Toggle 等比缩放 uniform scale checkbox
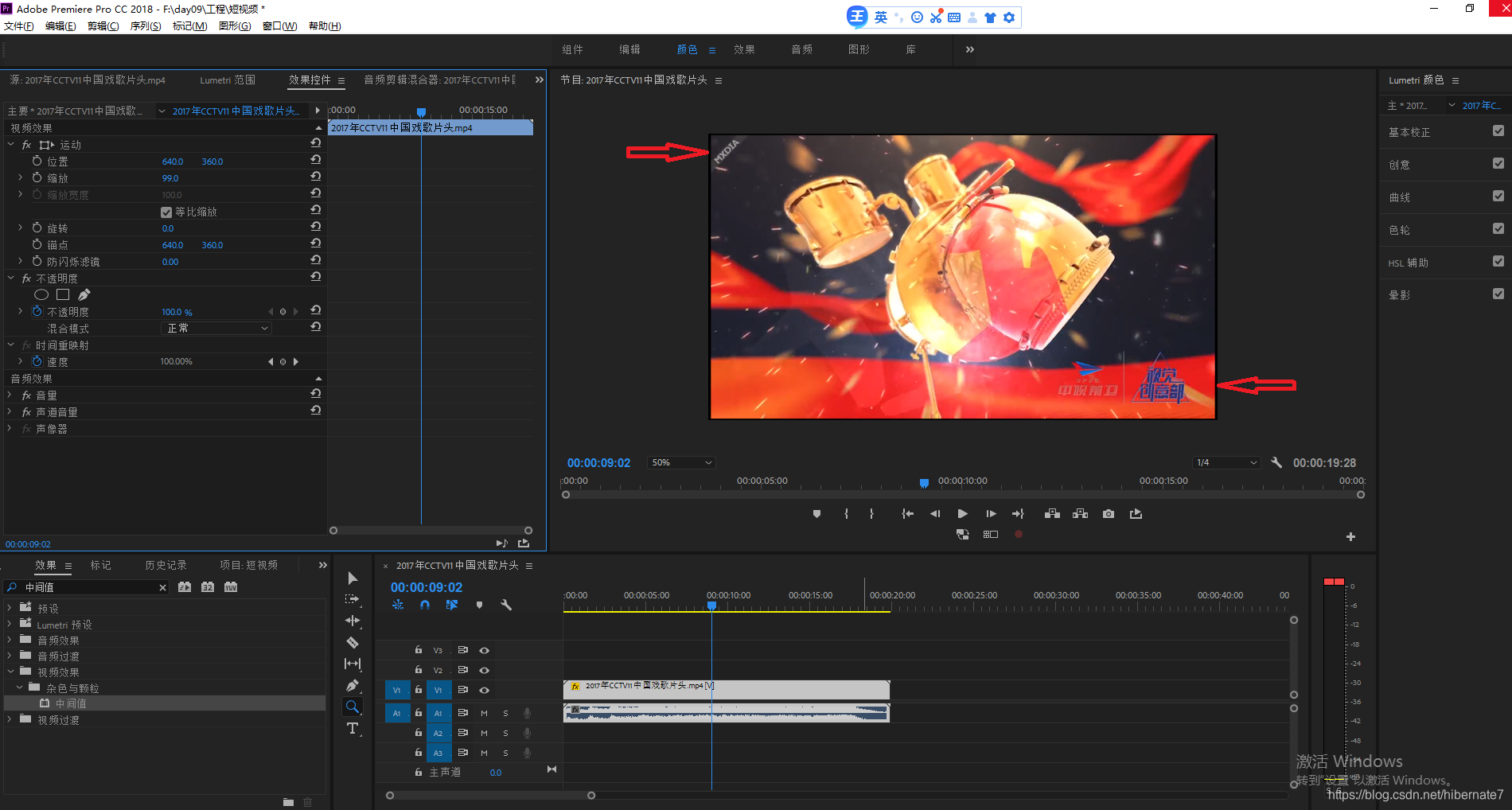The width and height of the screenshot is (1512, 810). click(166, 212)
